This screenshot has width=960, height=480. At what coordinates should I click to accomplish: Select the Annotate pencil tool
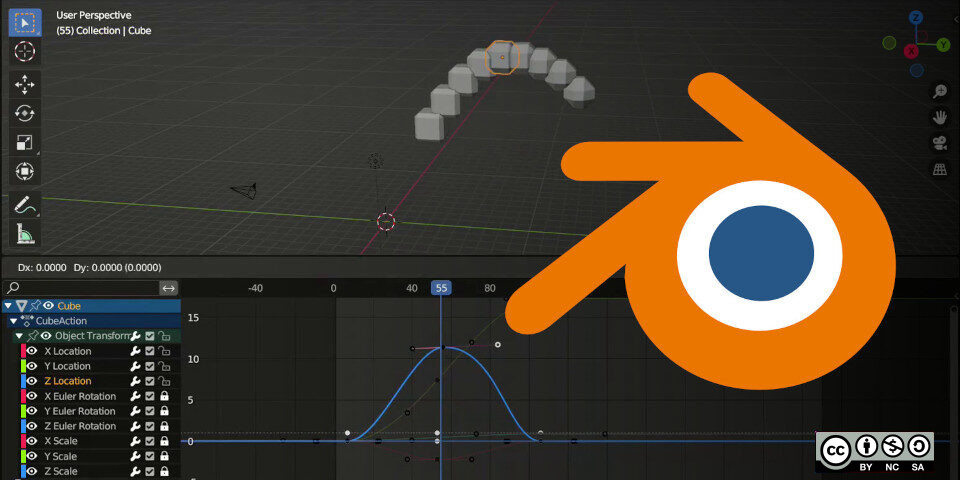click(x=25, y=205)
